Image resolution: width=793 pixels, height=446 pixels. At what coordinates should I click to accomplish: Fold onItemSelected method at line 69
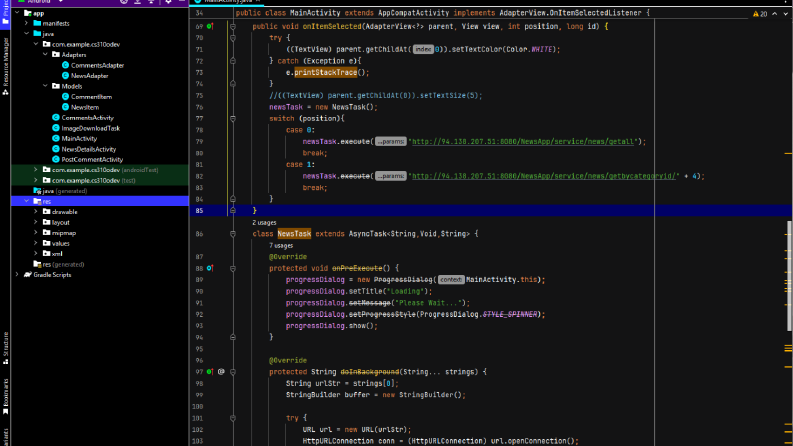[x=233, y=26]
